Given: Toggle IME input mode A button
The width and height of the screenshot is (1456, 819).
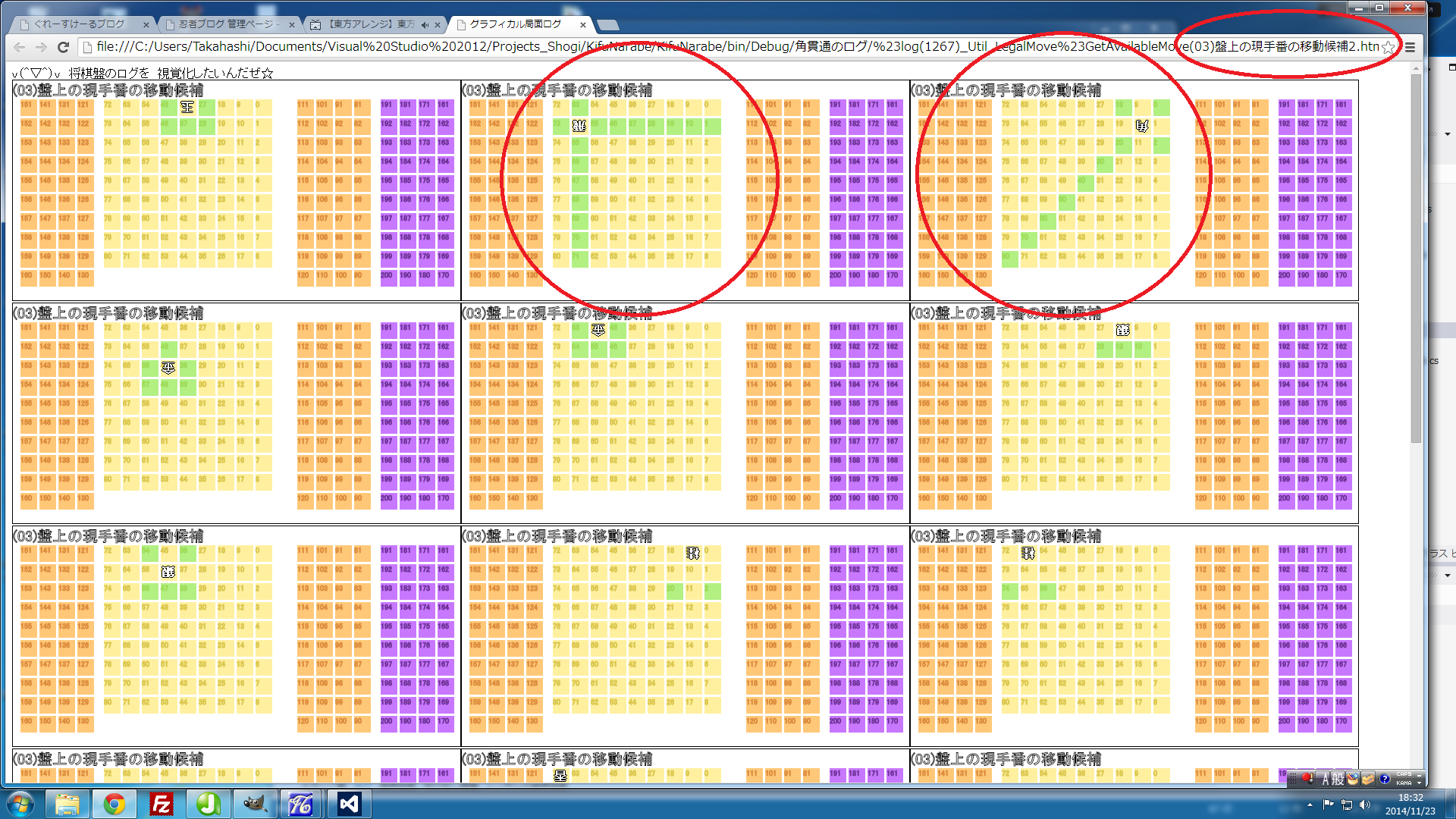Looking at the screenshot, I should click(1326, 779).
